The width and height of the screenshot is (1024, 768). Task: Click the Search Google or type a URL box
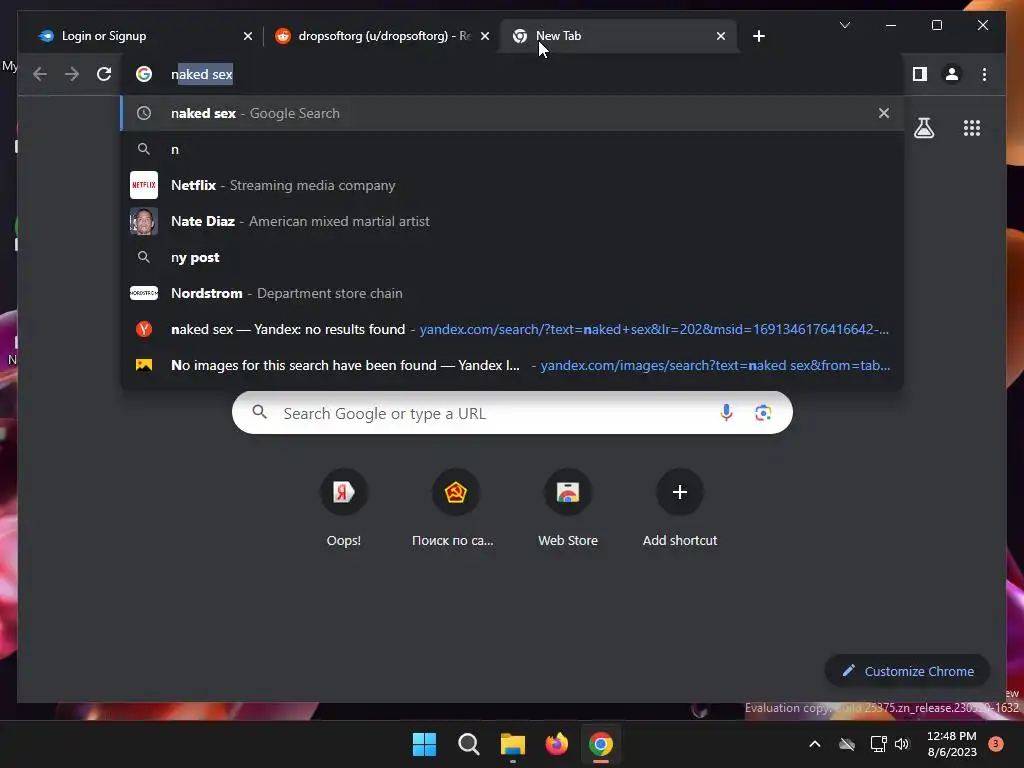[x=512, y=413]
